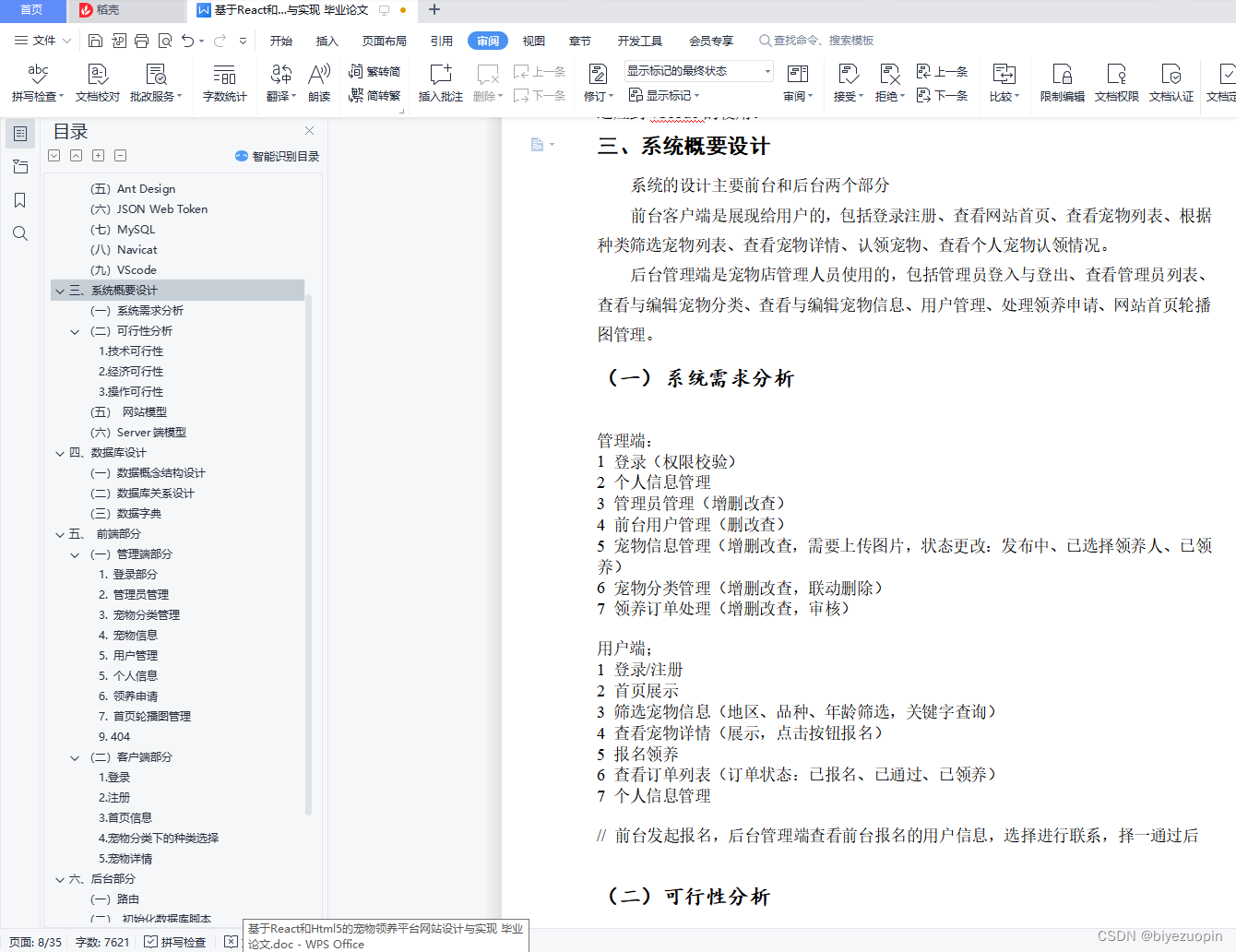
Task: Select 7. 首页轮播图管理 in outline
Action: (145, 717)
